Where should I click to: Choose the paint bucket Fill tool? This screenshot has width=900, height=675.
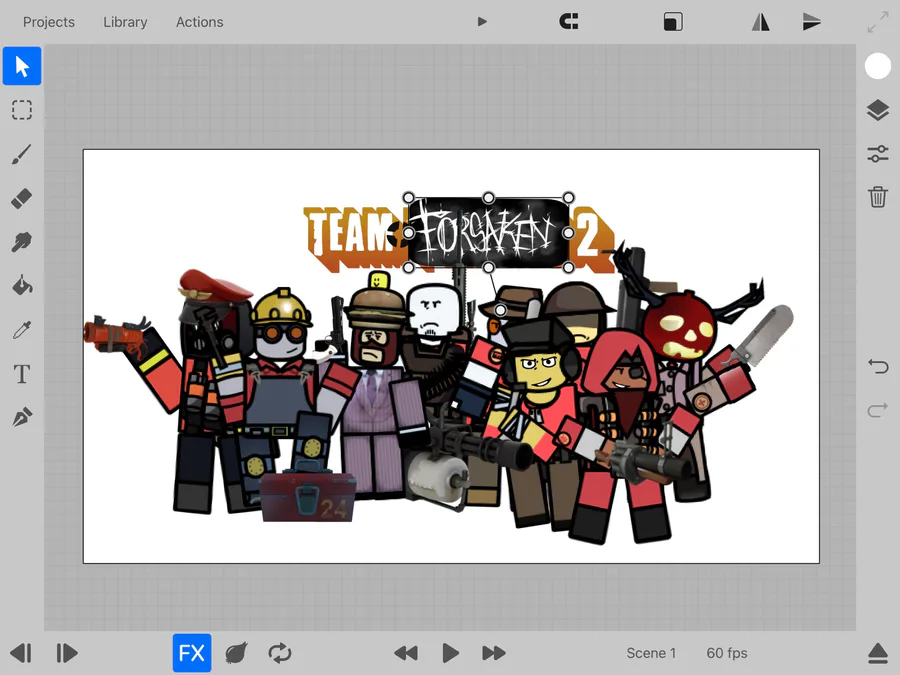tap(22, 286)
